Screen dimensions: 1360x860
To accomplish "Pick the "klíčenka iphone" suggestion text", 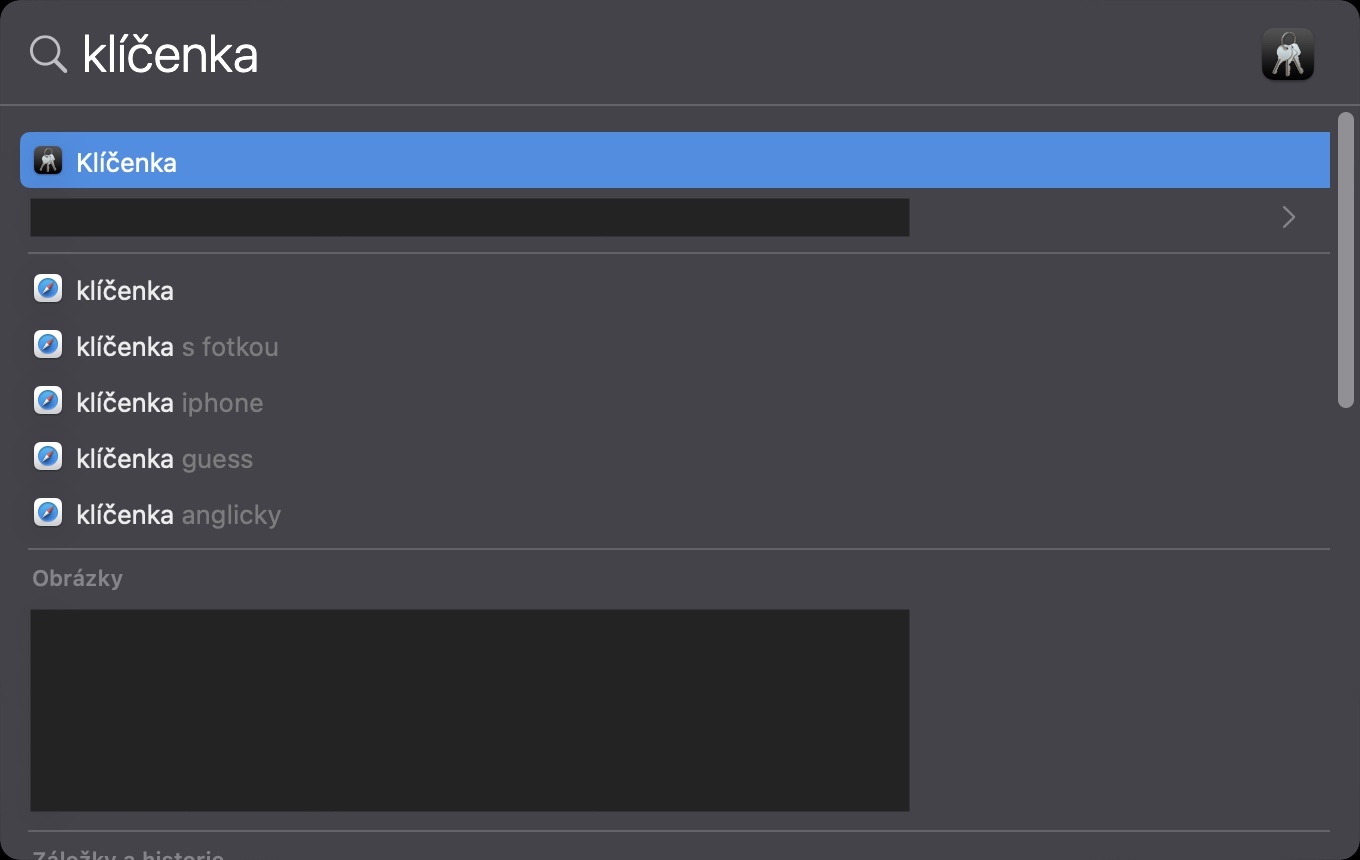I will 170,403.
